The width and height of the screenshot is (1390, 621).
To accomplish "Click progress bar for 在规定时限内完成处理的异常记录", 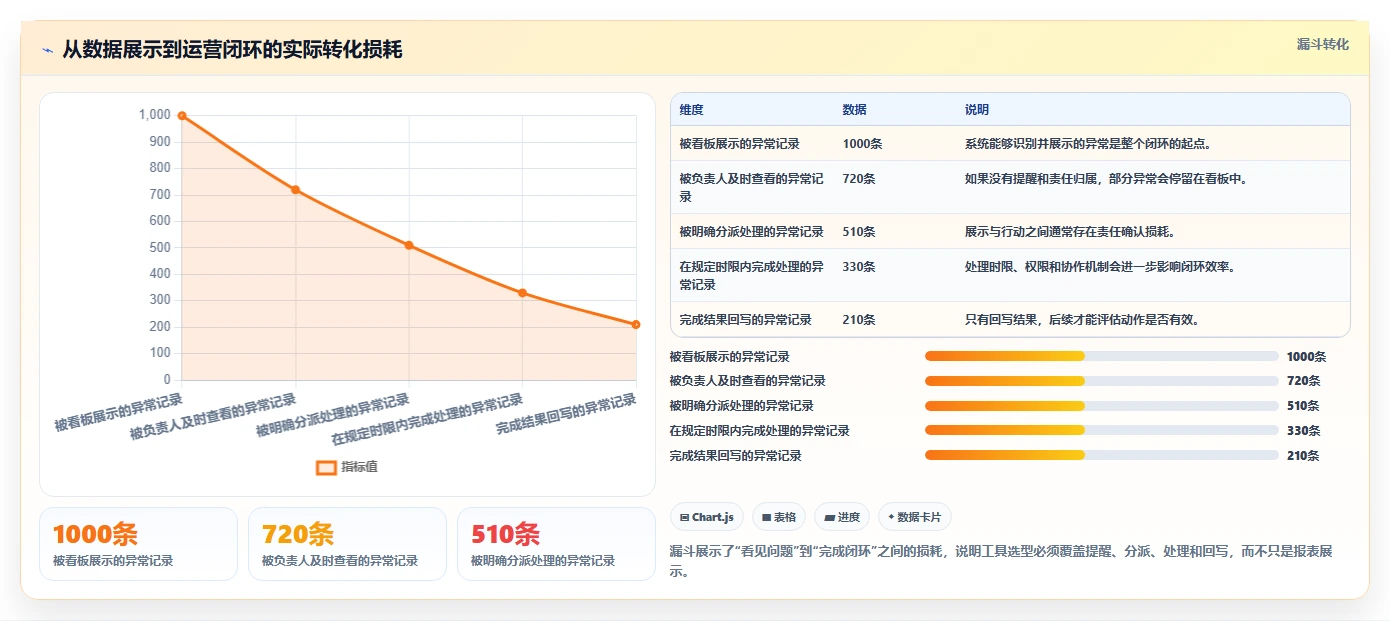I will click(x=1102, y=431).
